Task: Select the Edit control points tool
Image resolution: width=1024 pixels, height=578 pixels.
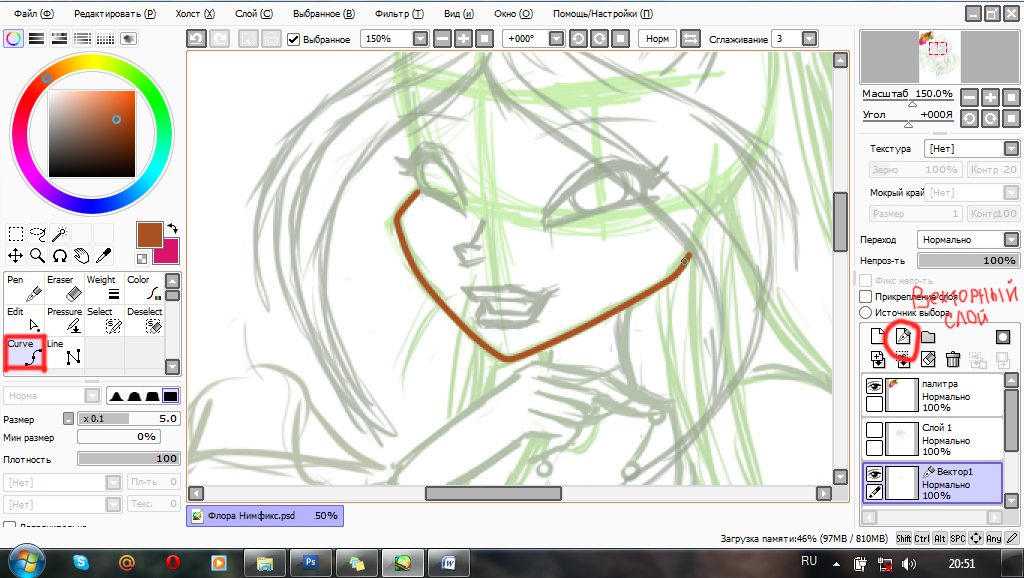Action: 24,320
